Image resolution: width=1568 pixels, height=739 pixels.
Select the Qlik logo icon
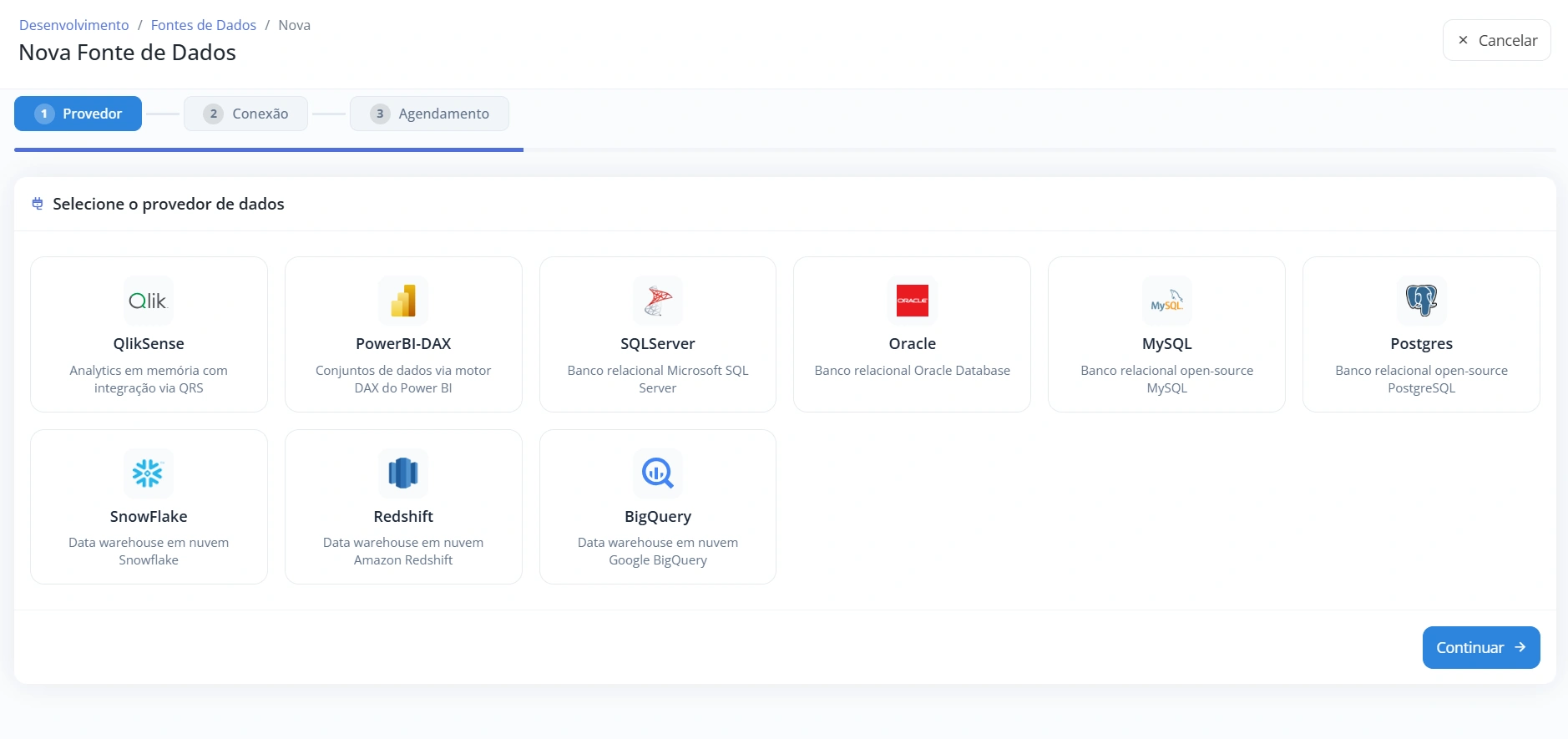pos(149,301)
